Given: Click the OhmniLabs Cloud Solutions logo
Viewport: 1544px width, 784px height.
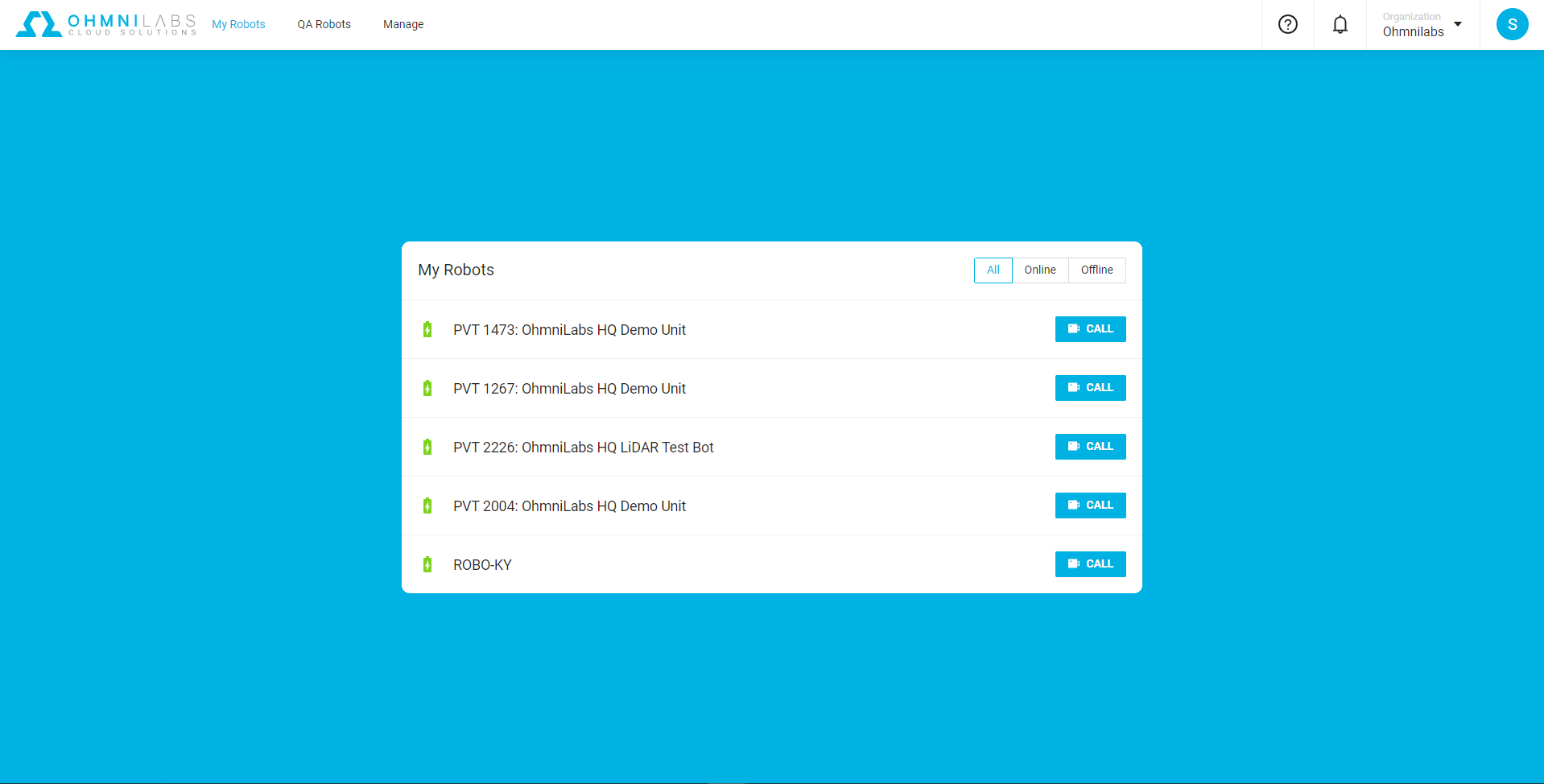Looking at the screenshot, I should pos(106,25).
